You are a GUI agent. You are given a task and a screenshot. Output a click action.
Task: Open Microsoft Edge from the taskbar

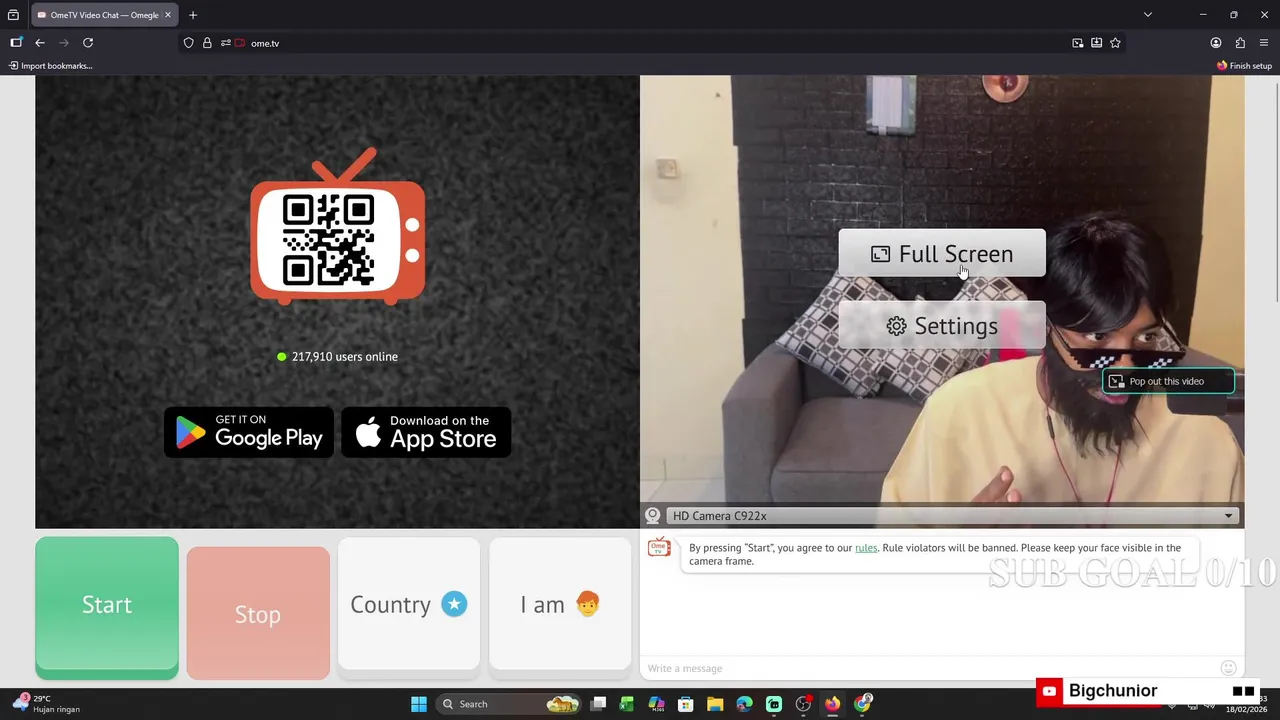(744, 704)
